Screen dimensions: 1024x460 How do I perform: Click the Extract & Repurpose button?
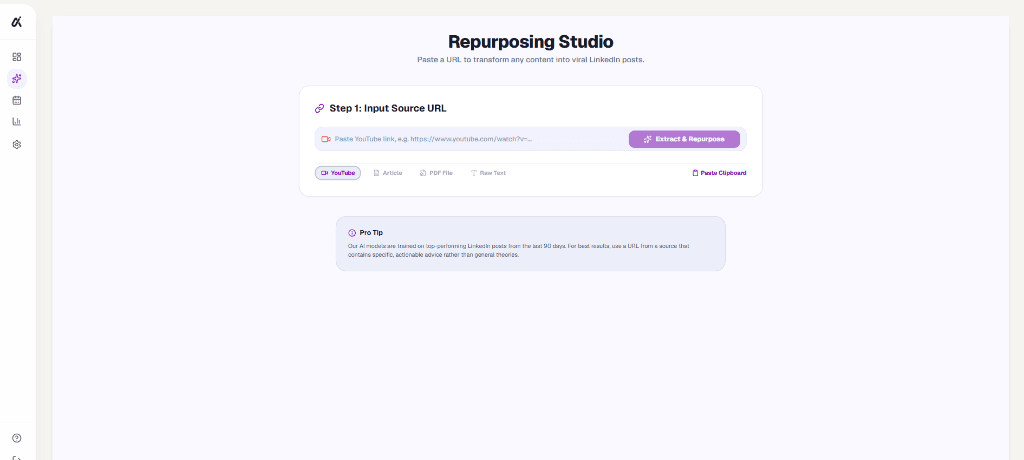point(684,139)
